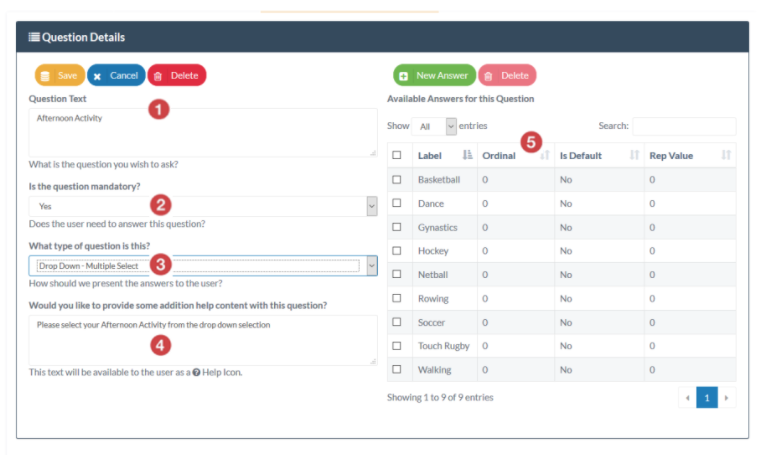The width and height of the screenshot is (762, 455).
Task: Sort by Rep Value using its sort icon
Action: click(726, 155)
